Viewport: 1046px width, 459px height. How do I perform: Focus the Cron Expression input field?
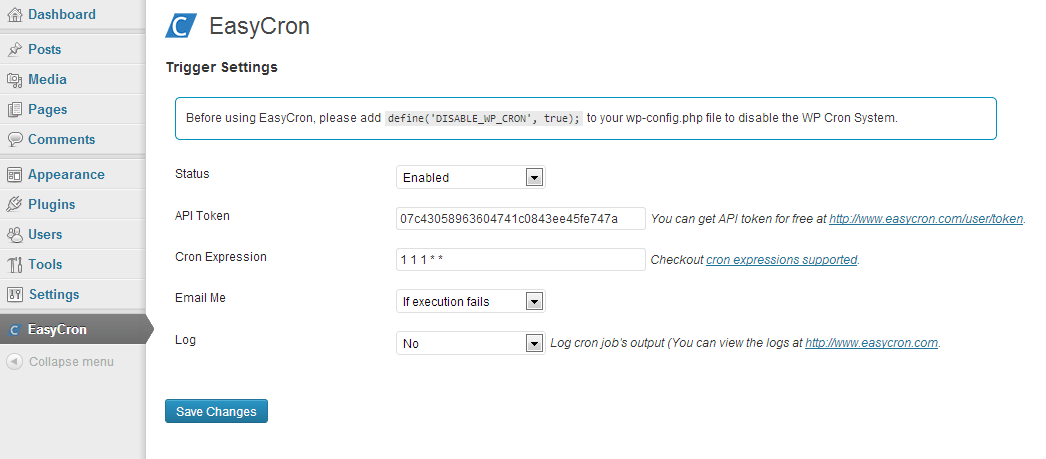[x=521, y=260]
